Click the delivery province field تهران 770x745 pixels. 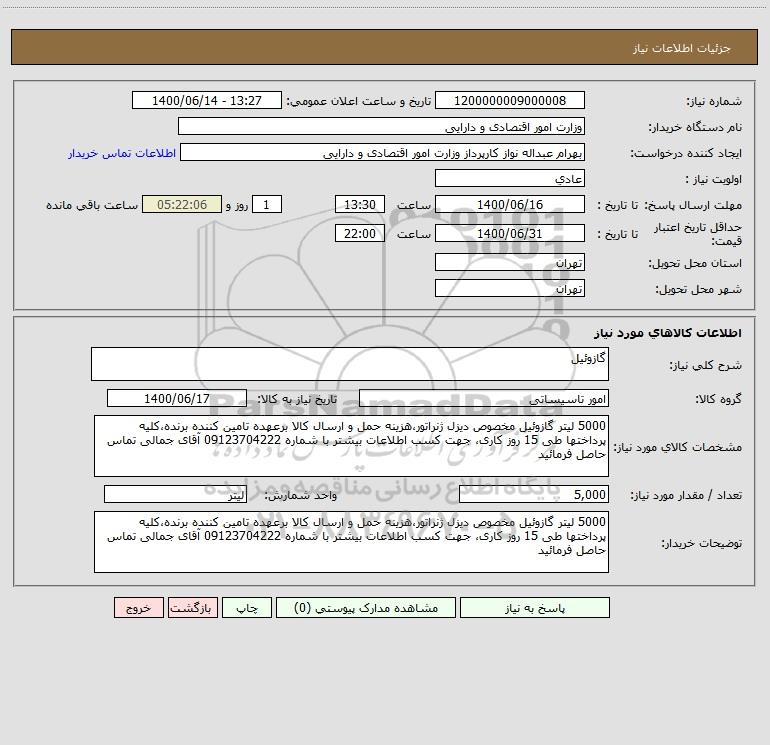click(x=510, y=262)
